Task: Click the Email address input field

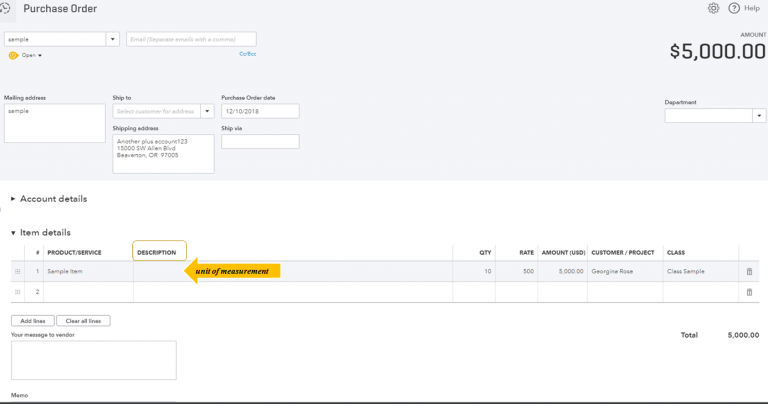Action: pos(190,39)
